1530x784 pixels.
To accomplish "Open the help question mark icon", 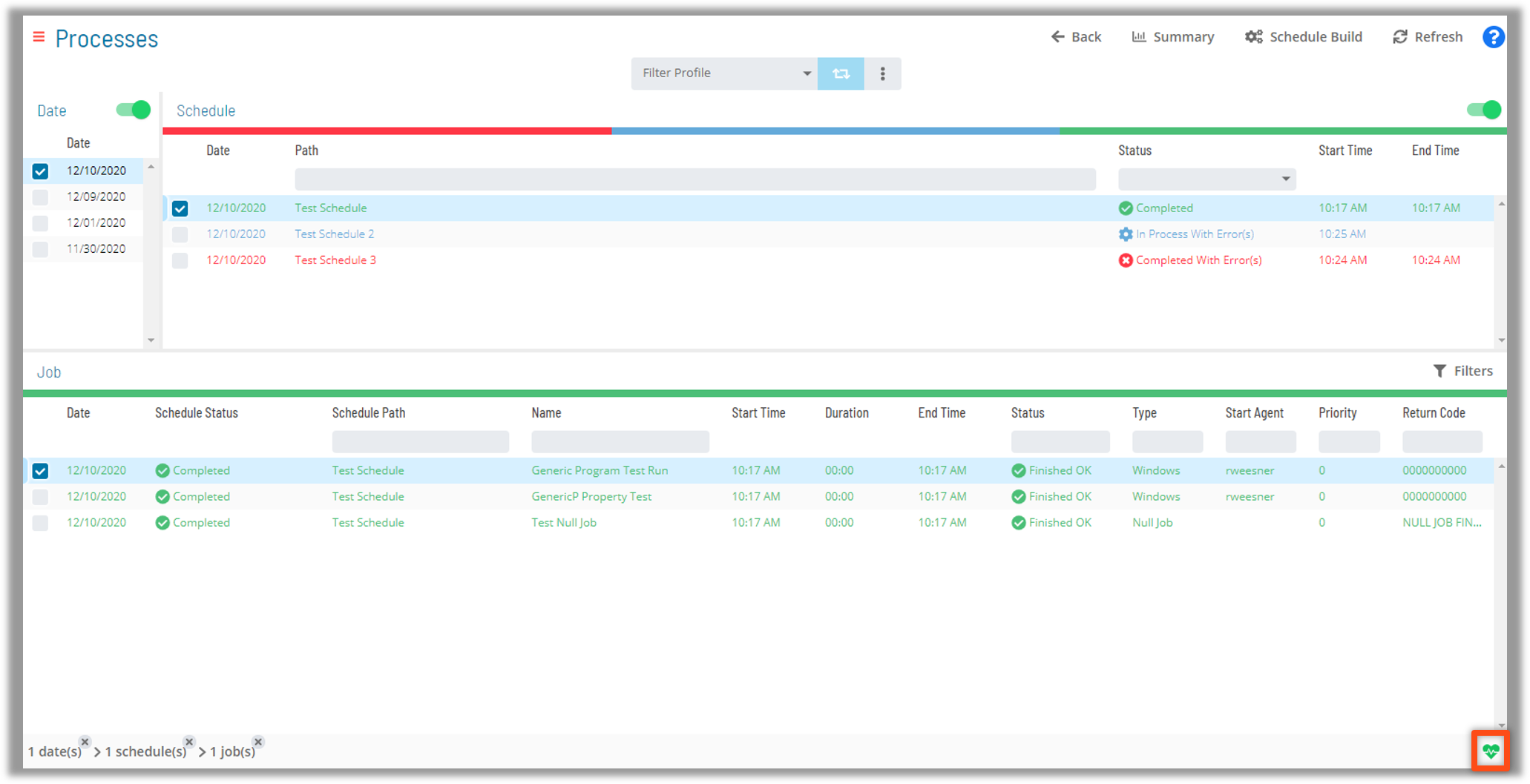I will click(1493, 36).
